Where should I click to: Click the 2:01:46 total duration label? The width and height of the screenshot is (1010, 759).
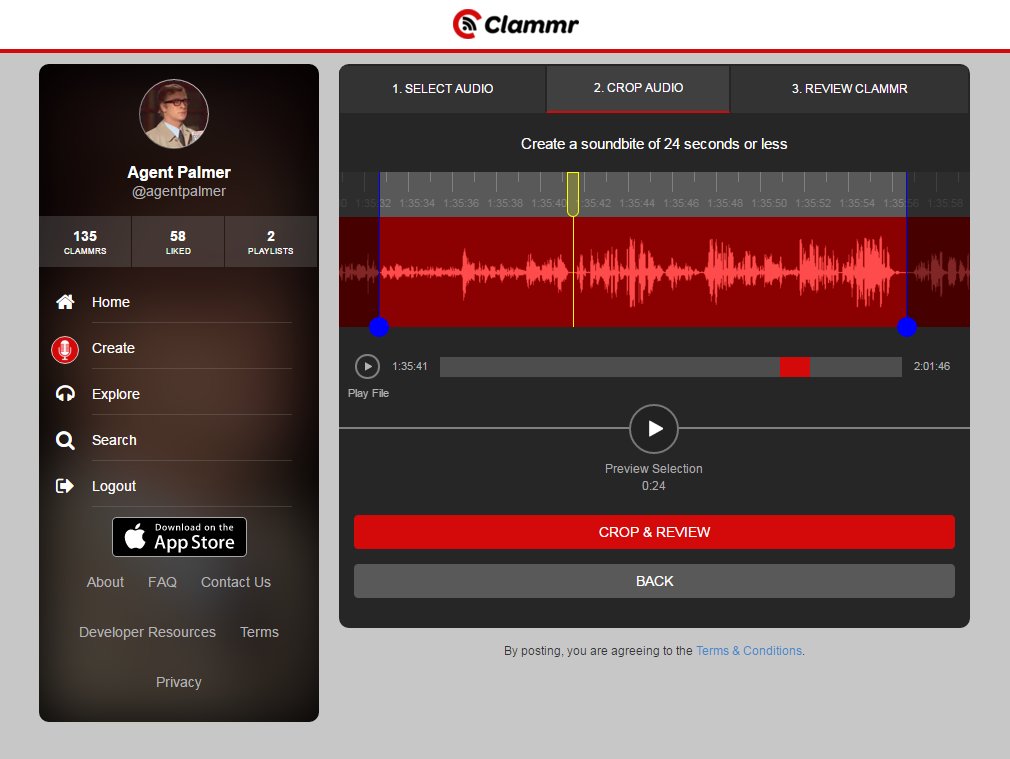(931, 366)
